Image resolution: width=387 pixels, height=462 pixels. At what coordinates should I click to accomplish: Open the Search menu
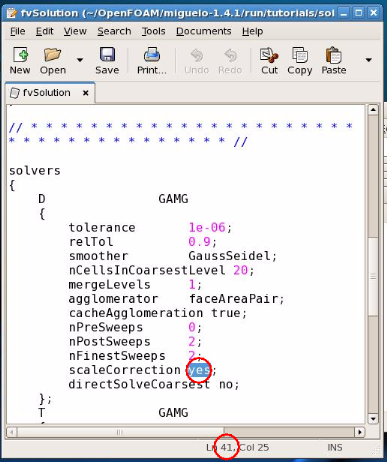click(x=114, y=31)
